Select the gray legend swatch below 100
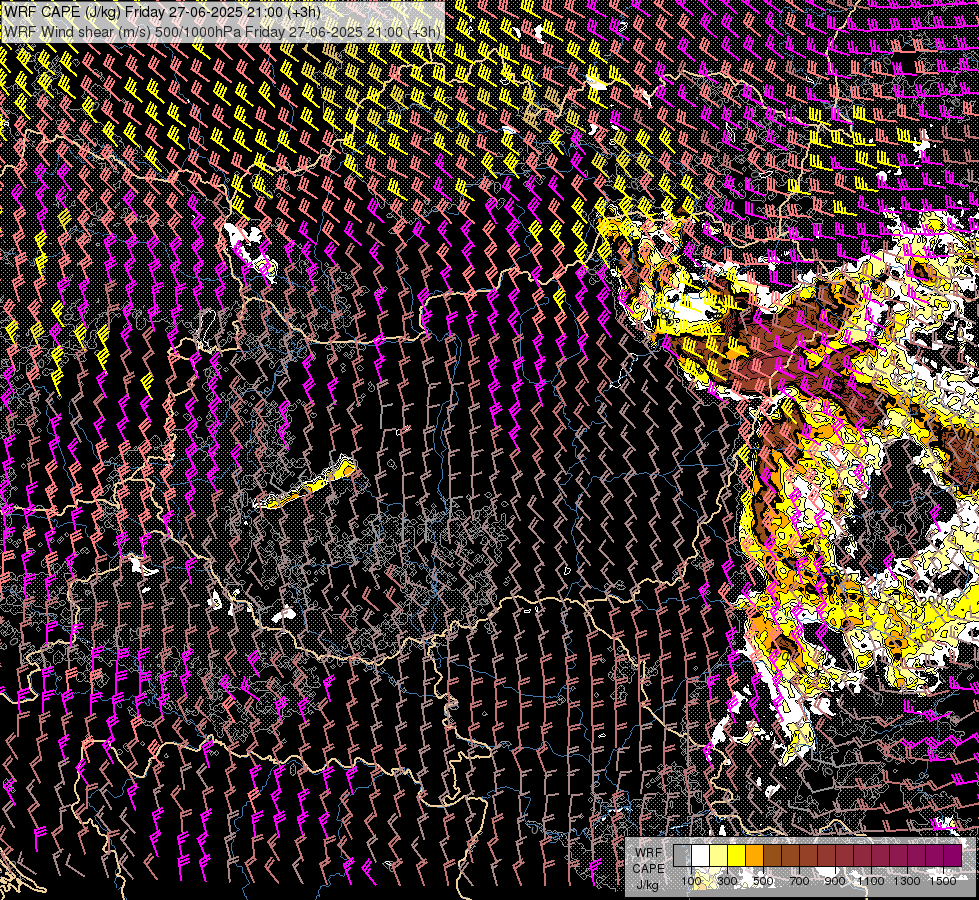Image resolution: width=979 pixels, height=900 pixels. [682, 855]
